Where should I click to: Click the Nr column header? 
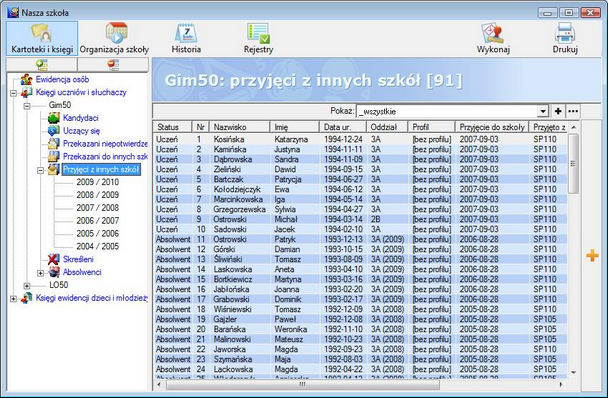click(200, 127)
